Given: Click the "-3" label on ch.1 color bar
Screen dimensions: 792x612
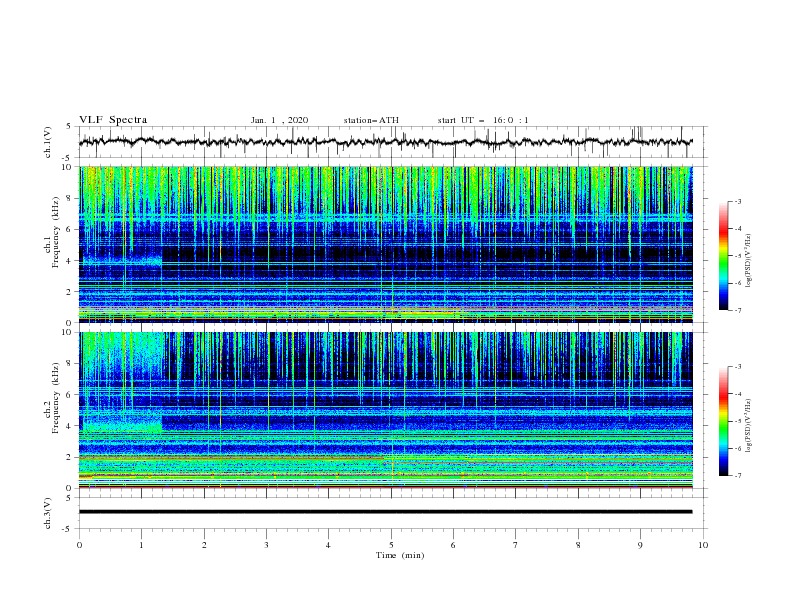Looking at the screenshot, I should point(737,201).
